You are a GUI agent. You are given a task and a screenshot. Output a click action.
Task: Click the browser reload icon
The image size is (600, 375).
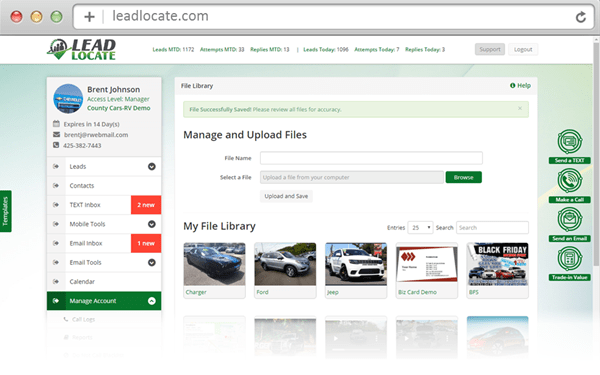tap(580, 17)
